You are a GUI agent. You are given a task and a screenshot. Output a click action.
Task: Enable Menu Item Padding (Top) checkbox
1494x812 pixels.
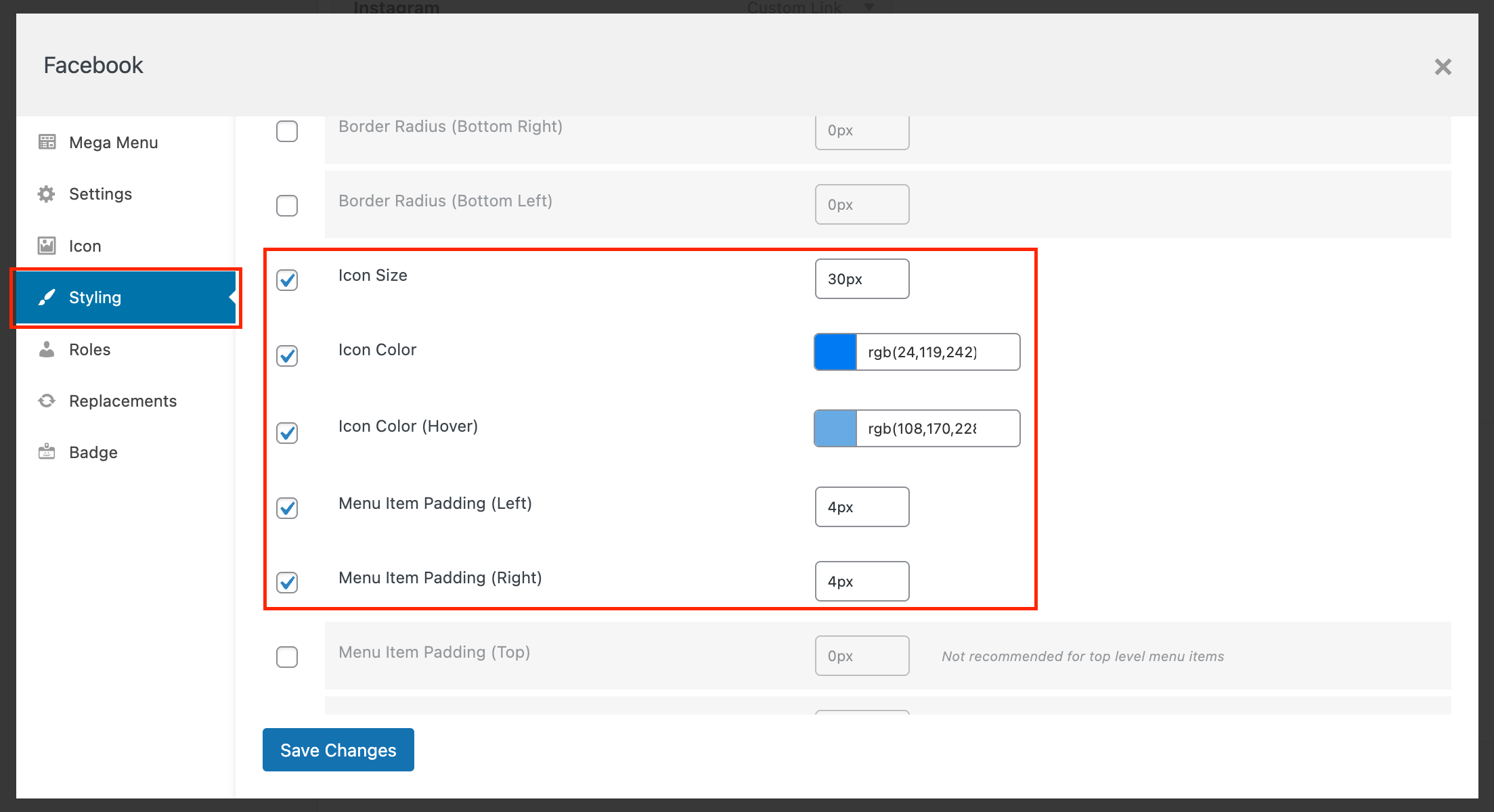pyautogui.click(x=287, y=656)
